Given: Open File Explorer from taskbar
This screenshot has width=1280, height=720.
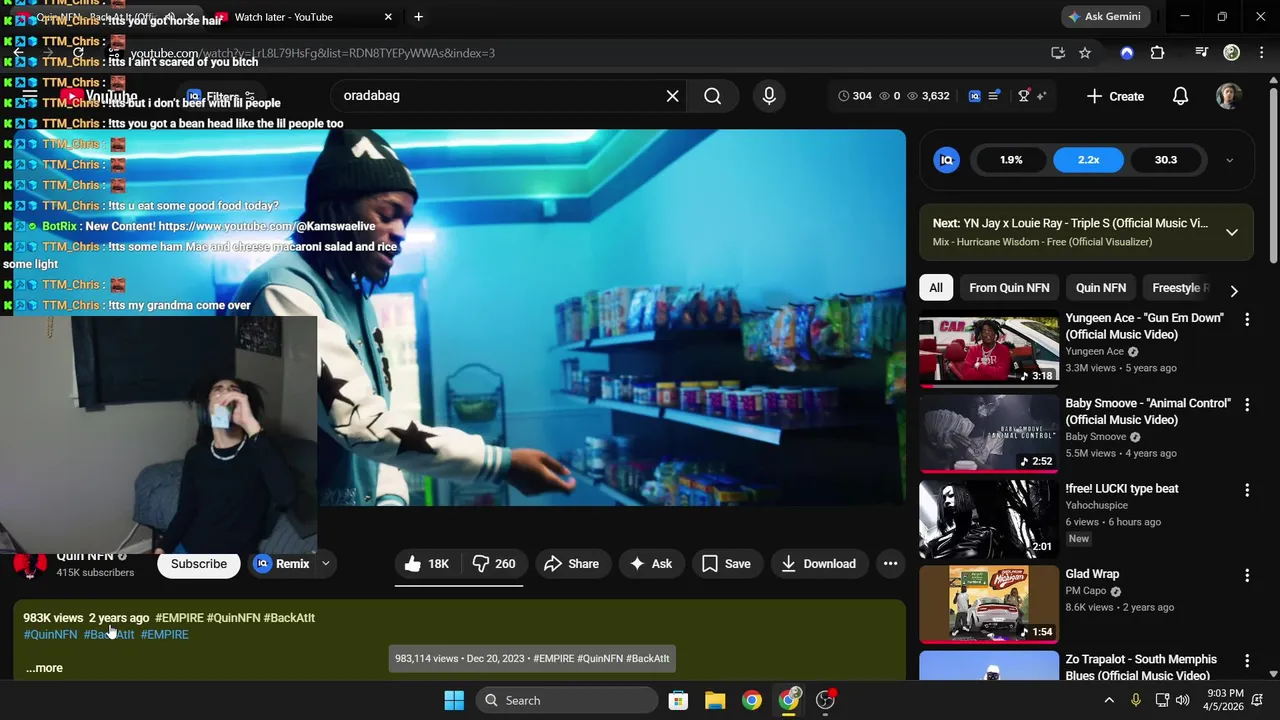Looking at the screenshot, I should [715, 700].
